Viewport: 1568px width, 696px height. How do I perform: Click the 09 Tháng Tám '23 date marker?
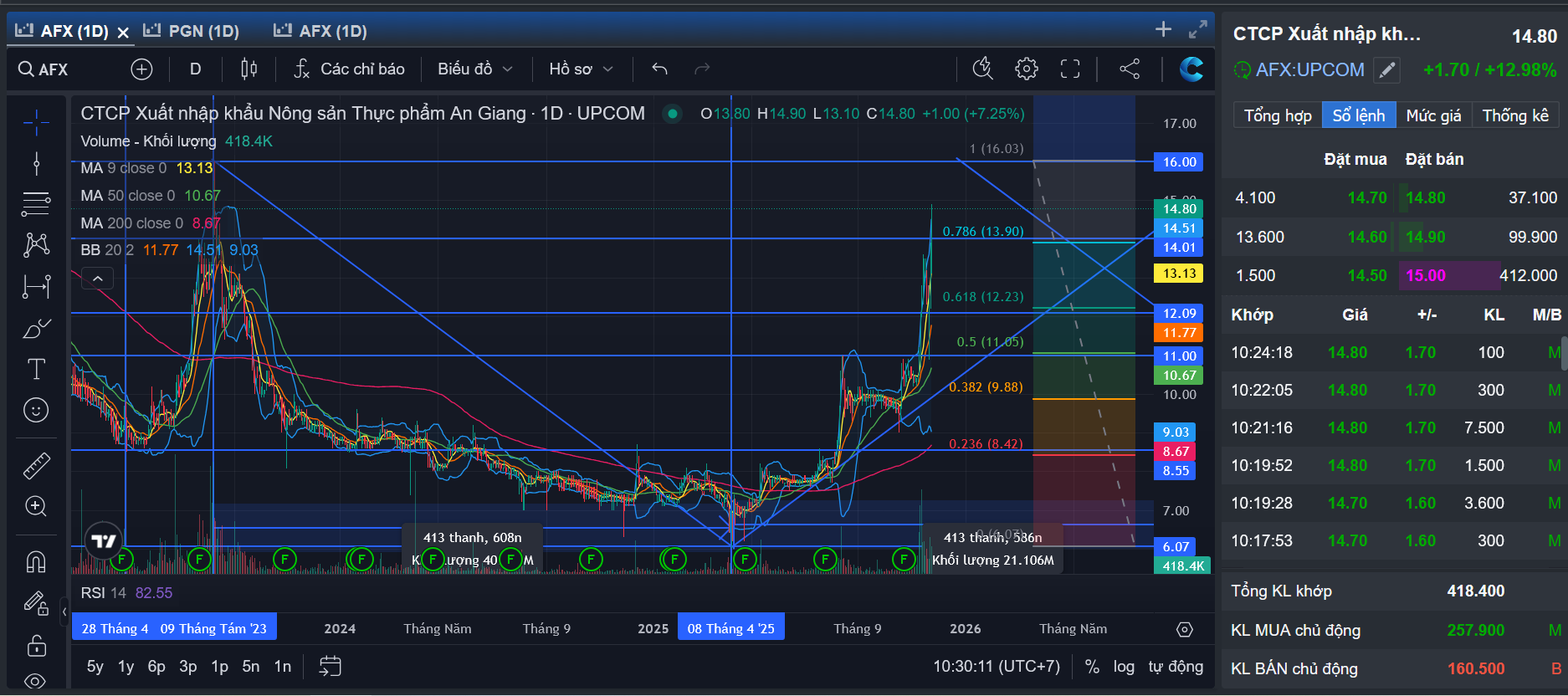tap(213, 628)
